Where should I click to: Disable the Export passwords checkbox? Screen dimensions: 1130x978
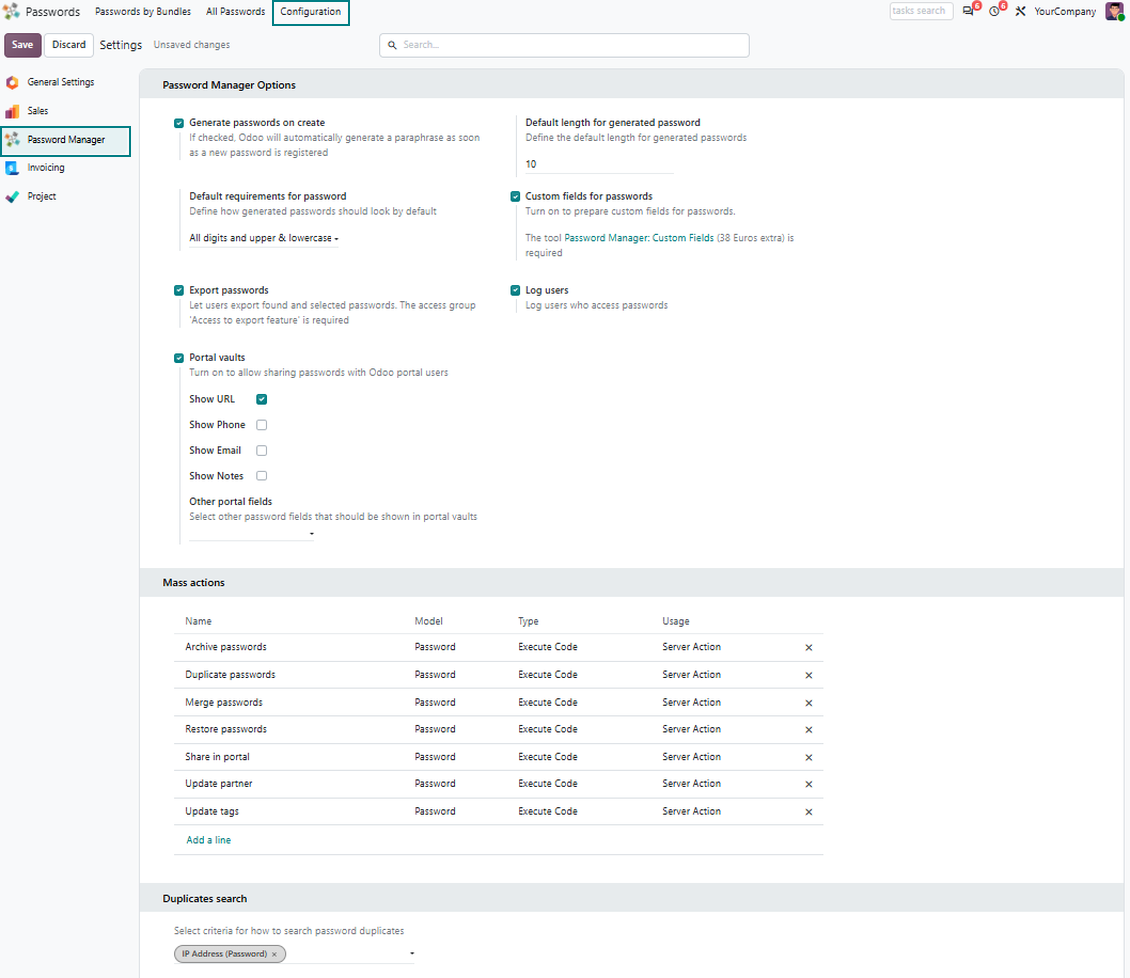pyautogui.click(x=179, y=290)
